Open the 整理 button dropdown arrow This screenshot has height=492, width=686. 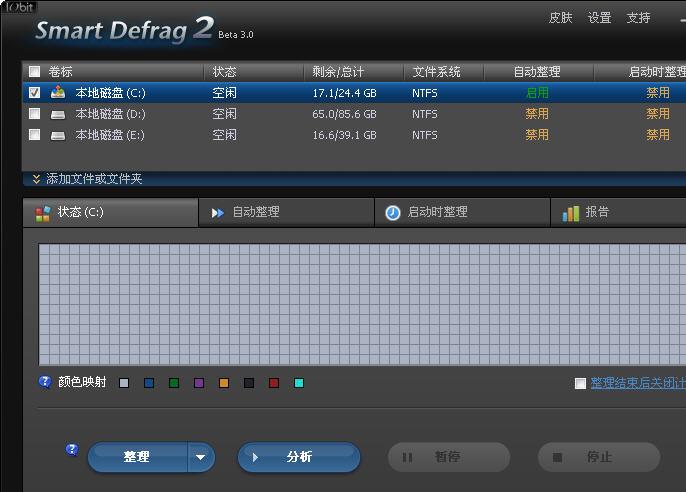tap(201, 457)
